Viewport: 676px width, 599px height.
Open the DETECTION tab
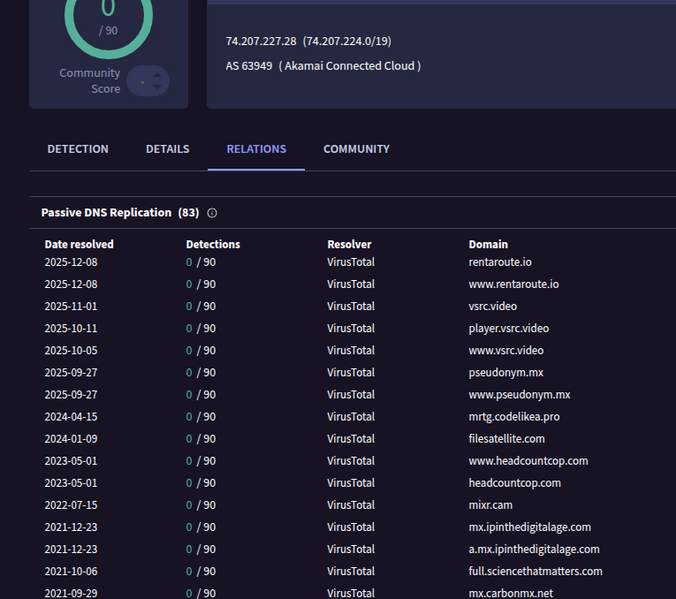click(x=78, y=149)
